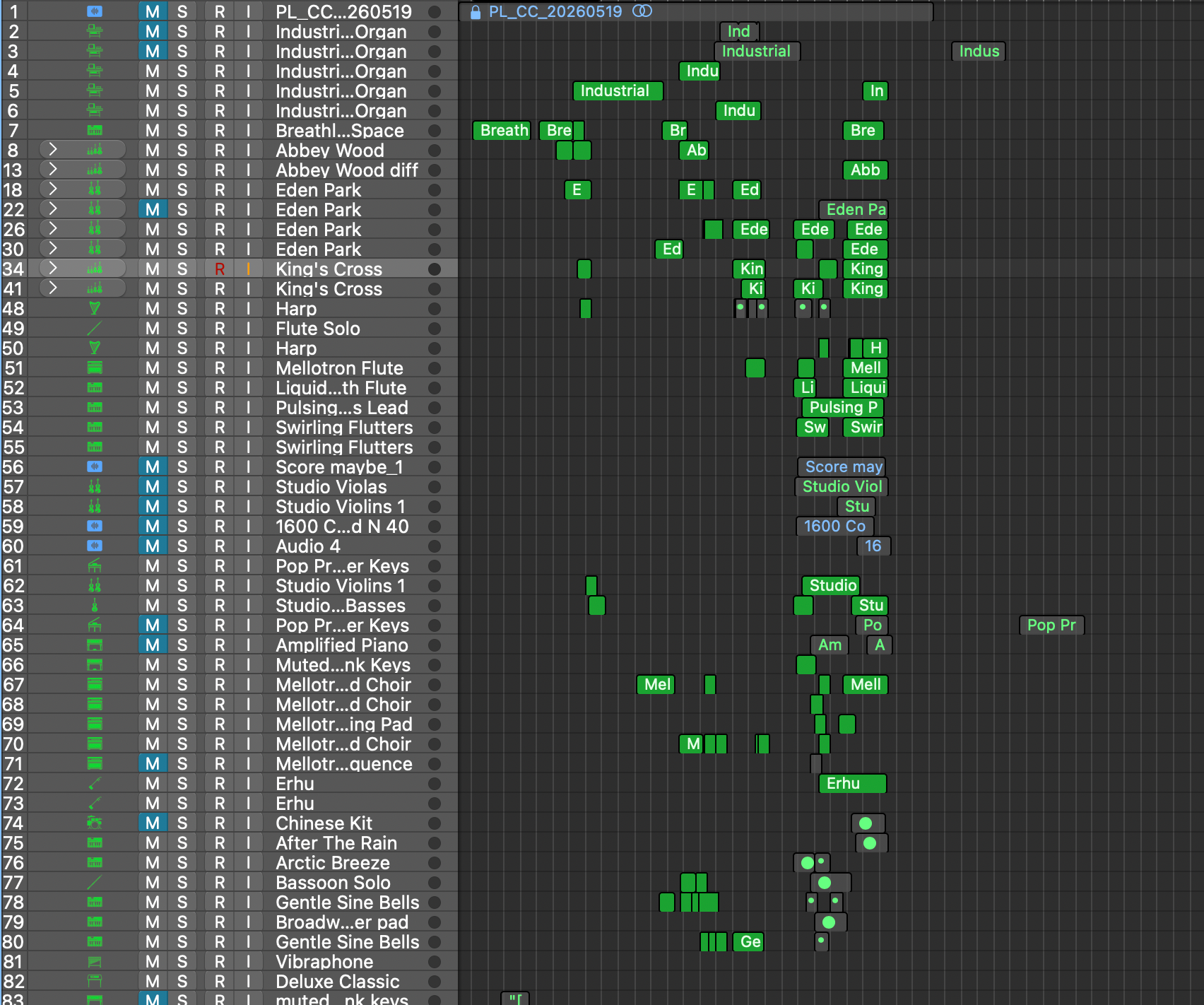1204x1005 pixels.
Task: Click the audio waveform icon of Score maybe_1
Action: [x=95, y=467]
